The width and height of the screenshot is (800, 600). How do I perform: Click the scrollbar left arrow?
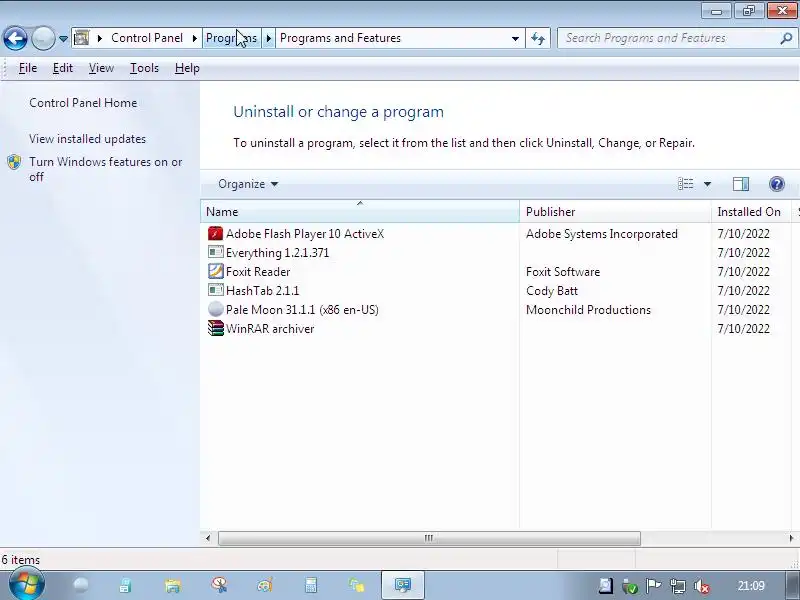(x=208, y=538)
